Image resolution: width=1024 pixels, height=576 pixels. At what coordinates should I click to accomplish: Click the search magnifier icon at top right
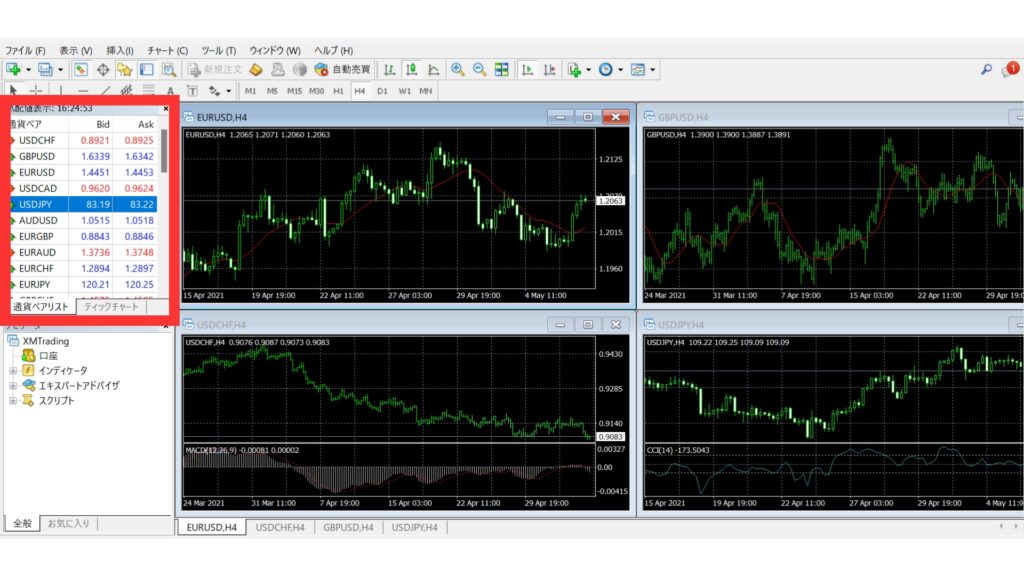tap(986, 70)
